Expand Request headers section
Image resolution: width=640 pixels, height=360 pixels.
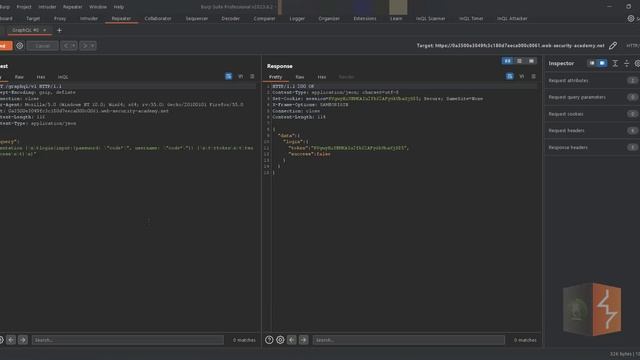click(592, 131)
